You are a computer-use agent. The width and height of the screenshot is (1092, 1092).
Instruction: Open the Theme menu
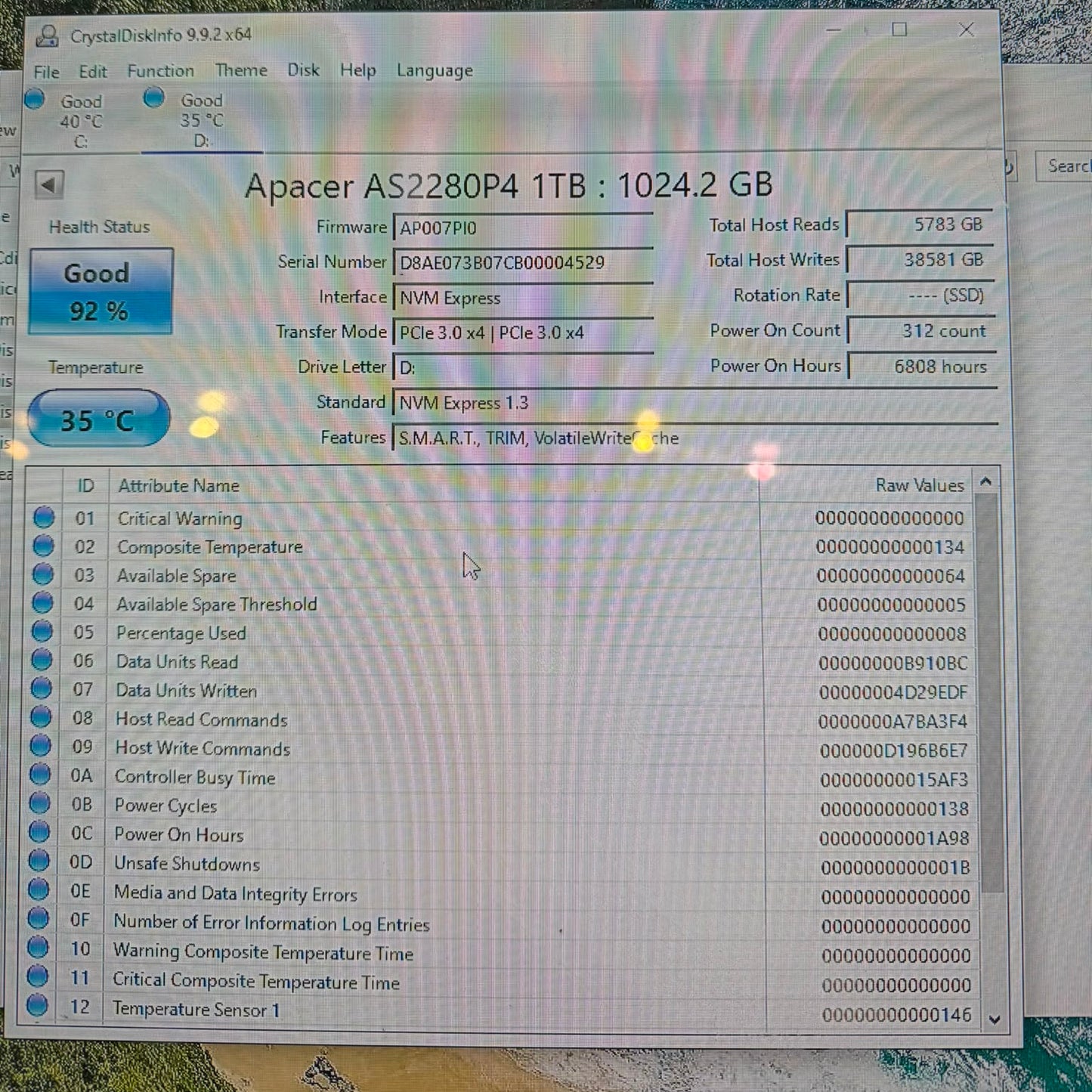pos(241,70)
